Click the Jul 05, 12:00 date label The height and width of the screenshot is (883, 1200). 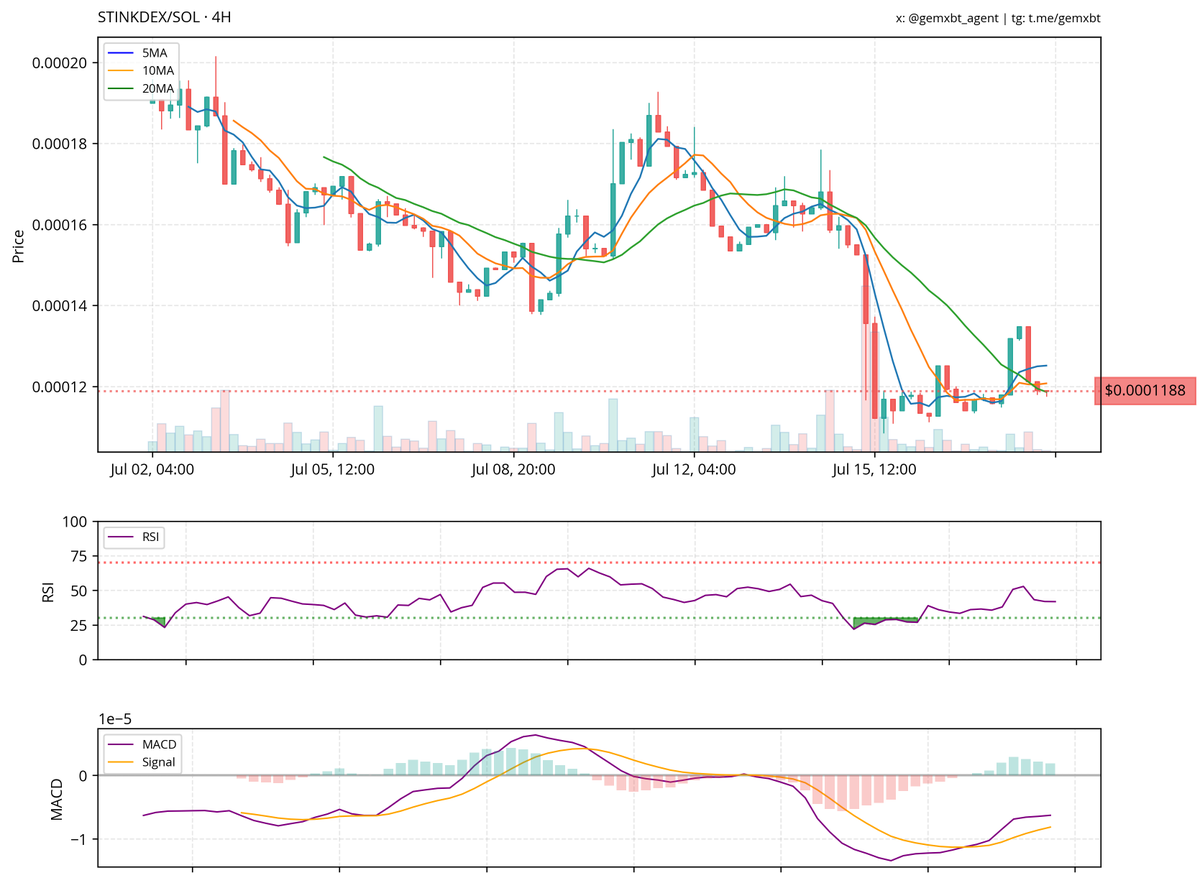pos(333,468)
